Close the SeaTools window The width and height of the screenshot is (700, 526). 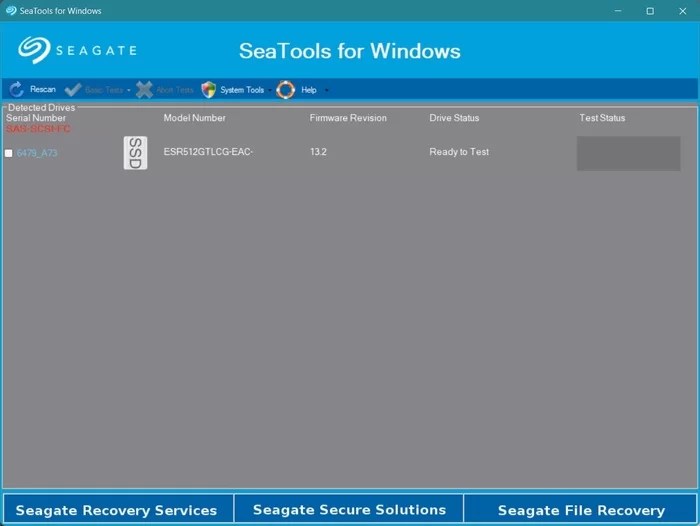tap(683, 11)
